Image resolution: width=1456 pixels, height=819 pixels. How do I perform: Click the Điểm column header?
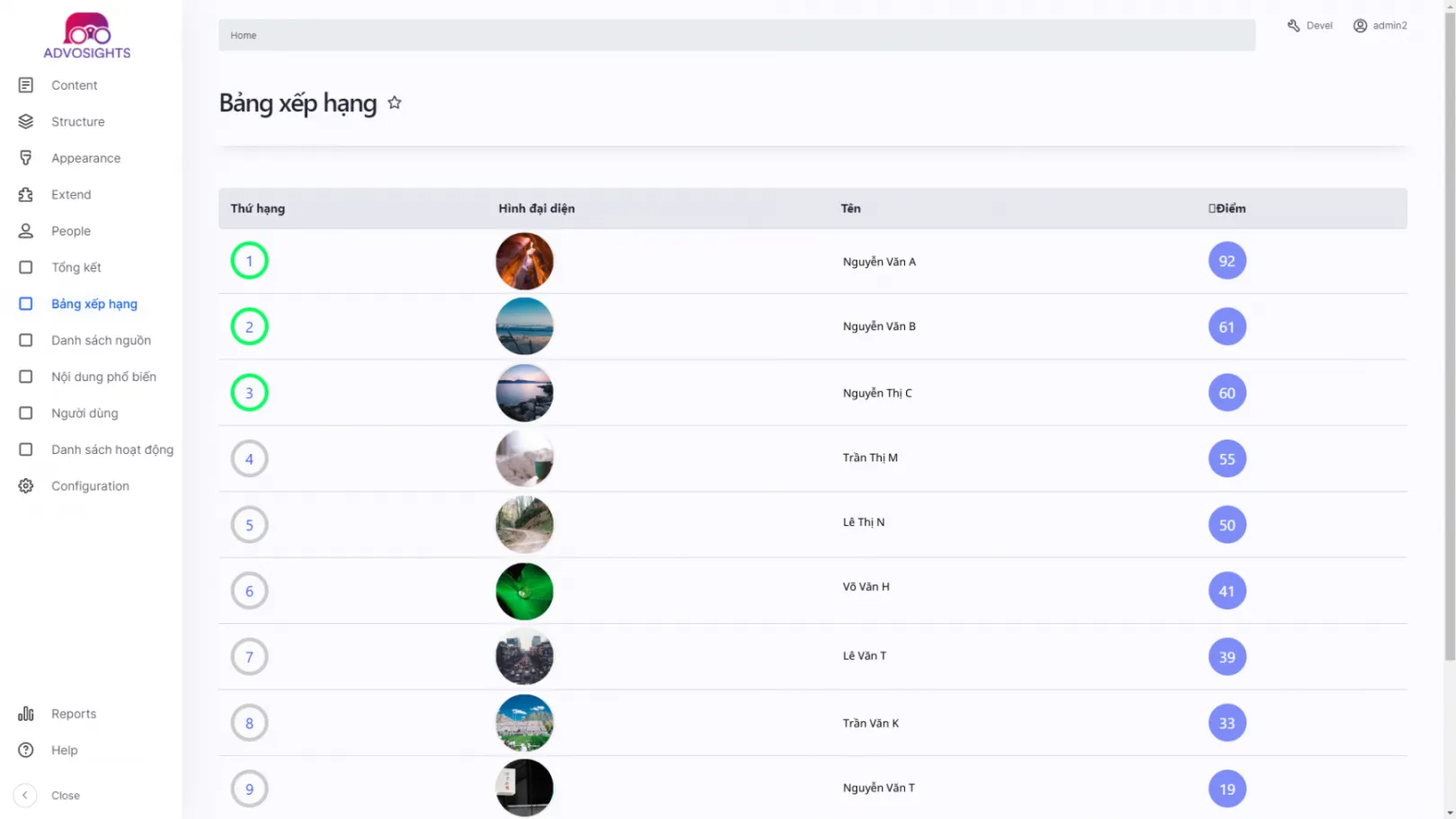pos(1227,209)
